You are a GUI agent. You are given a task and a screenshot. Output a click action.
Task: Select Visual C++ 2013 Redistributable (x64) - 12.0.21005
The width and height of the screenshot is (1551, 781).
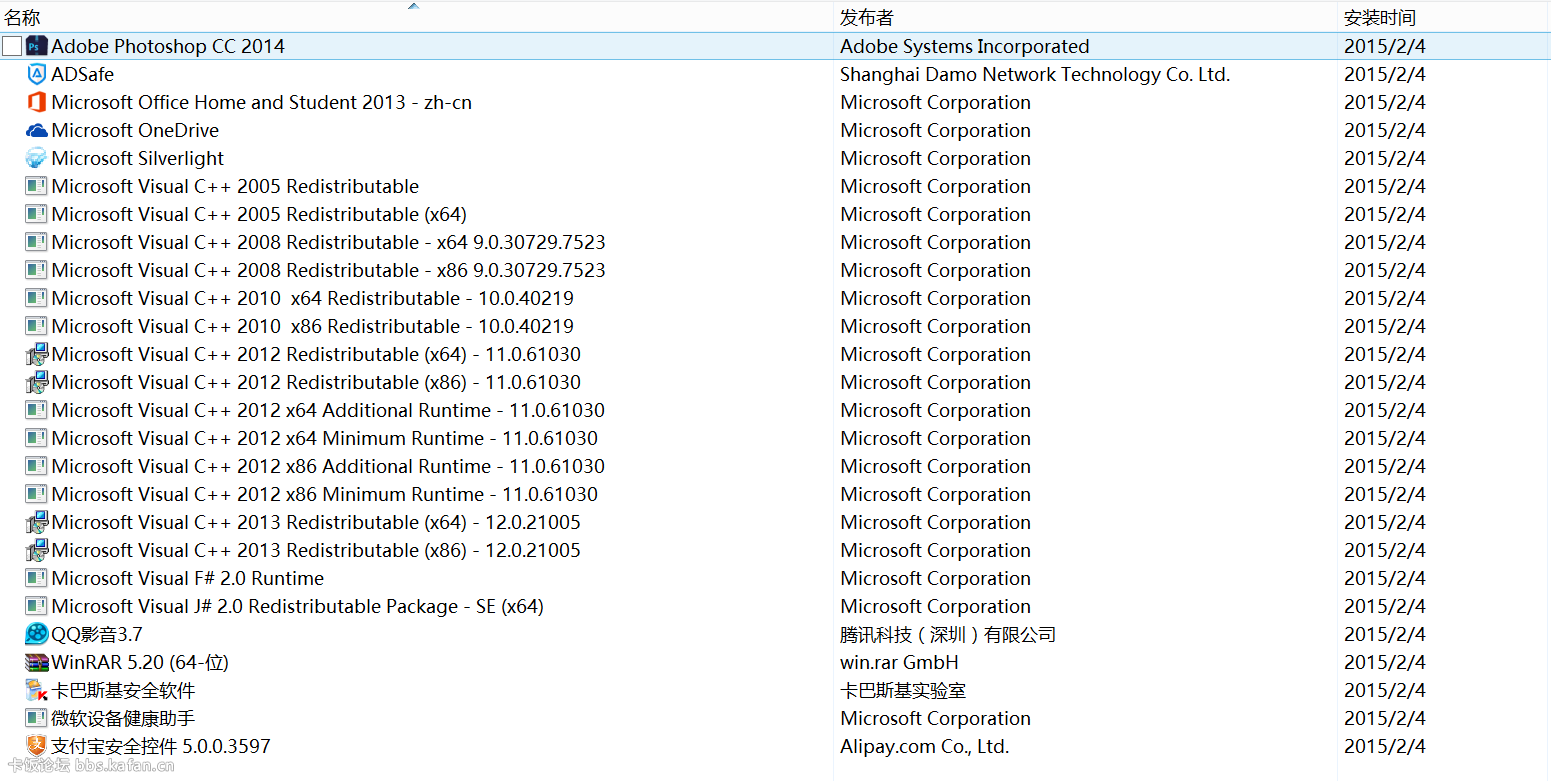[316, 522]
